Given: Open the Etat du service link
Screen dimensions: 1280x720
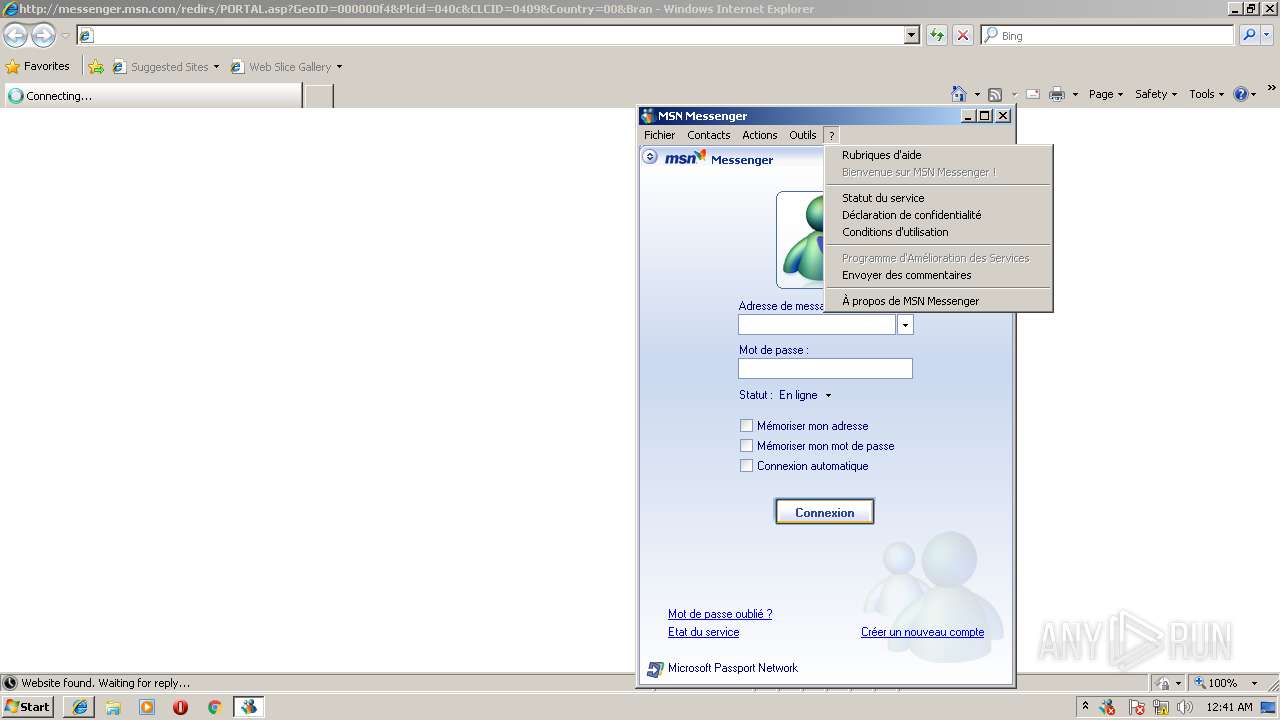Looking at the screenshot, I should coord(703,632).
